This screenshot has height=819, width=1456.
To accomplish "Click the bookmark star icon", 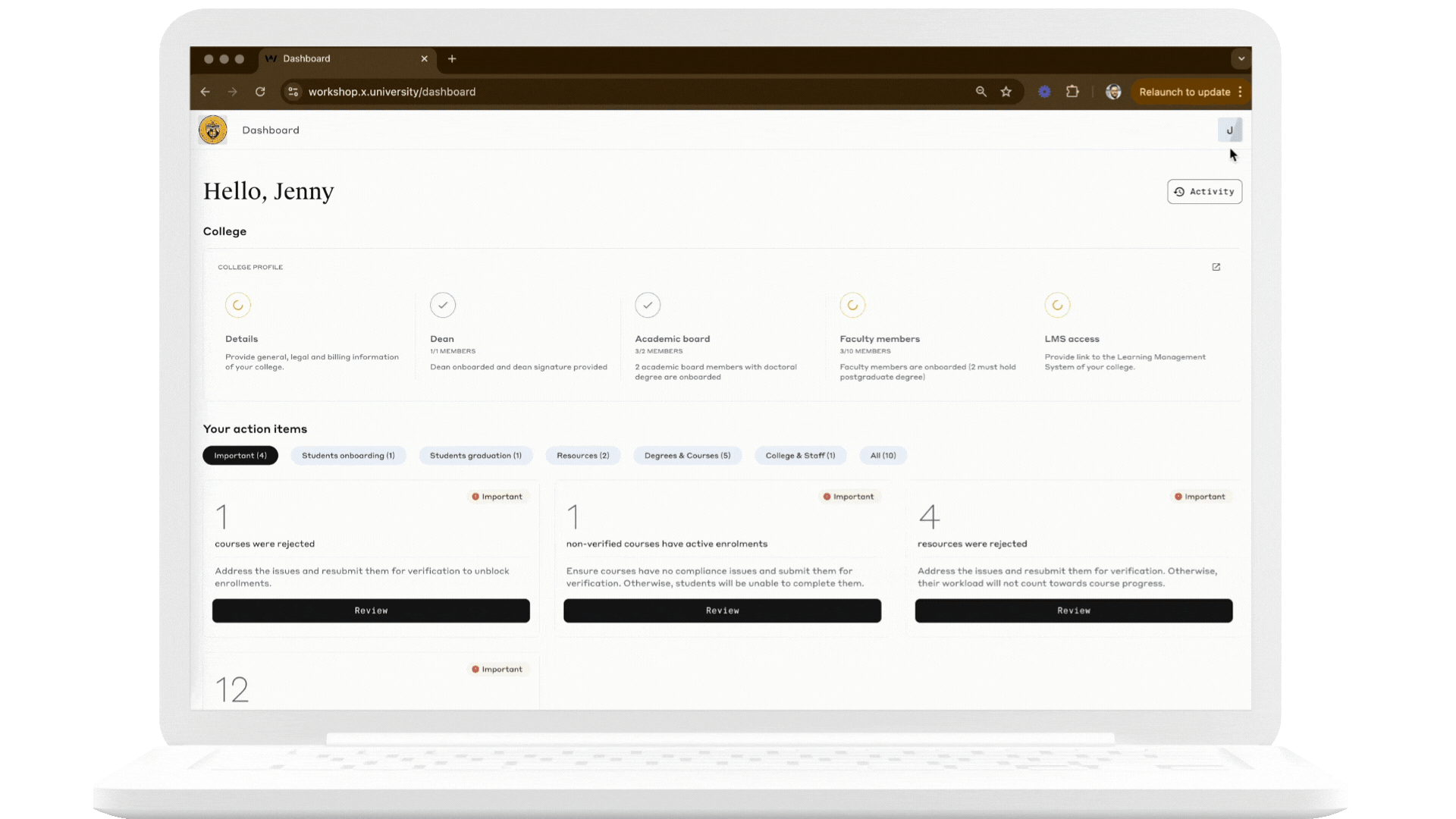I will tap(1006, 92).
